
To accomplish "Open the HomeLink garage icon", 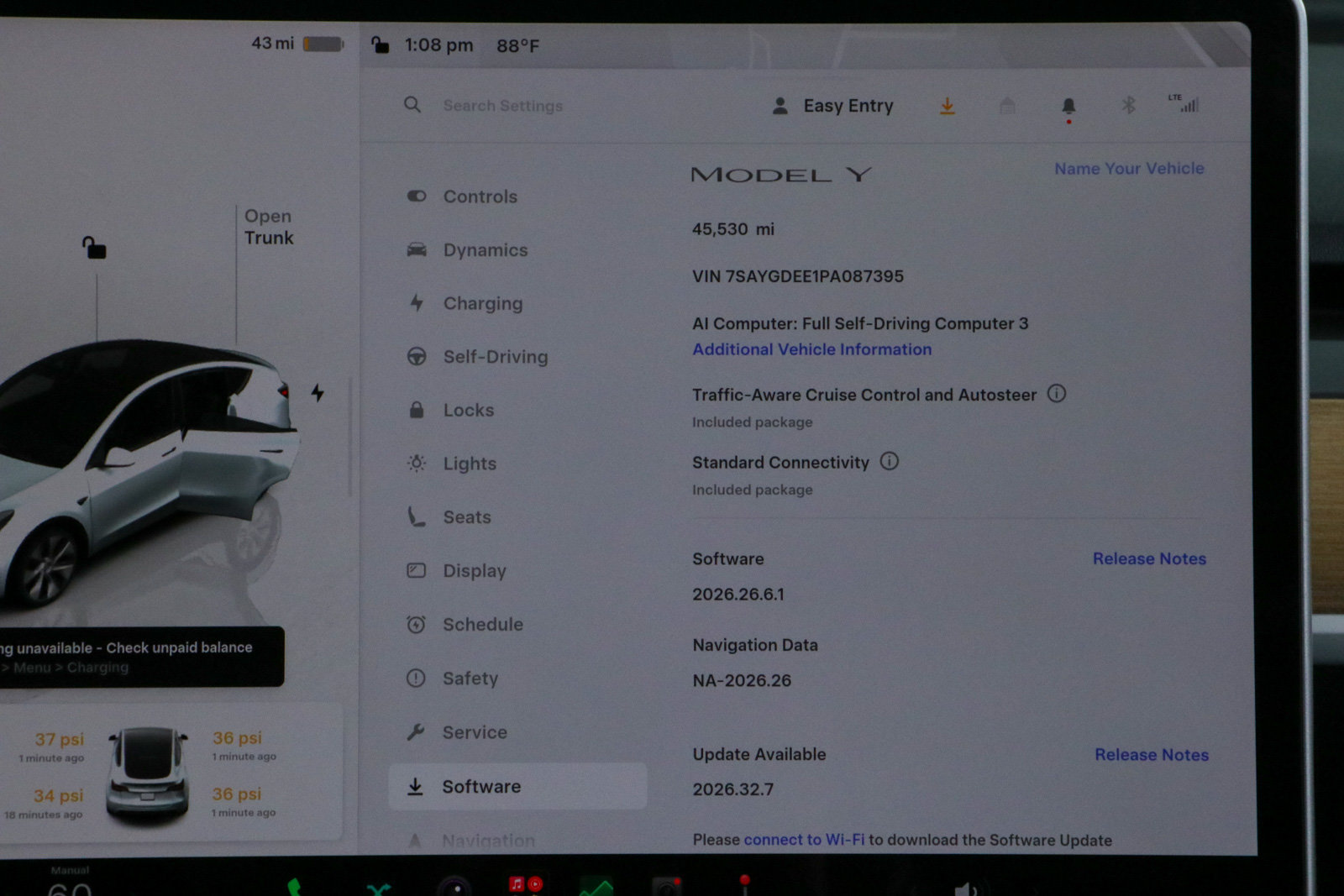I will pyautogui.click(x=1007, y=106).
